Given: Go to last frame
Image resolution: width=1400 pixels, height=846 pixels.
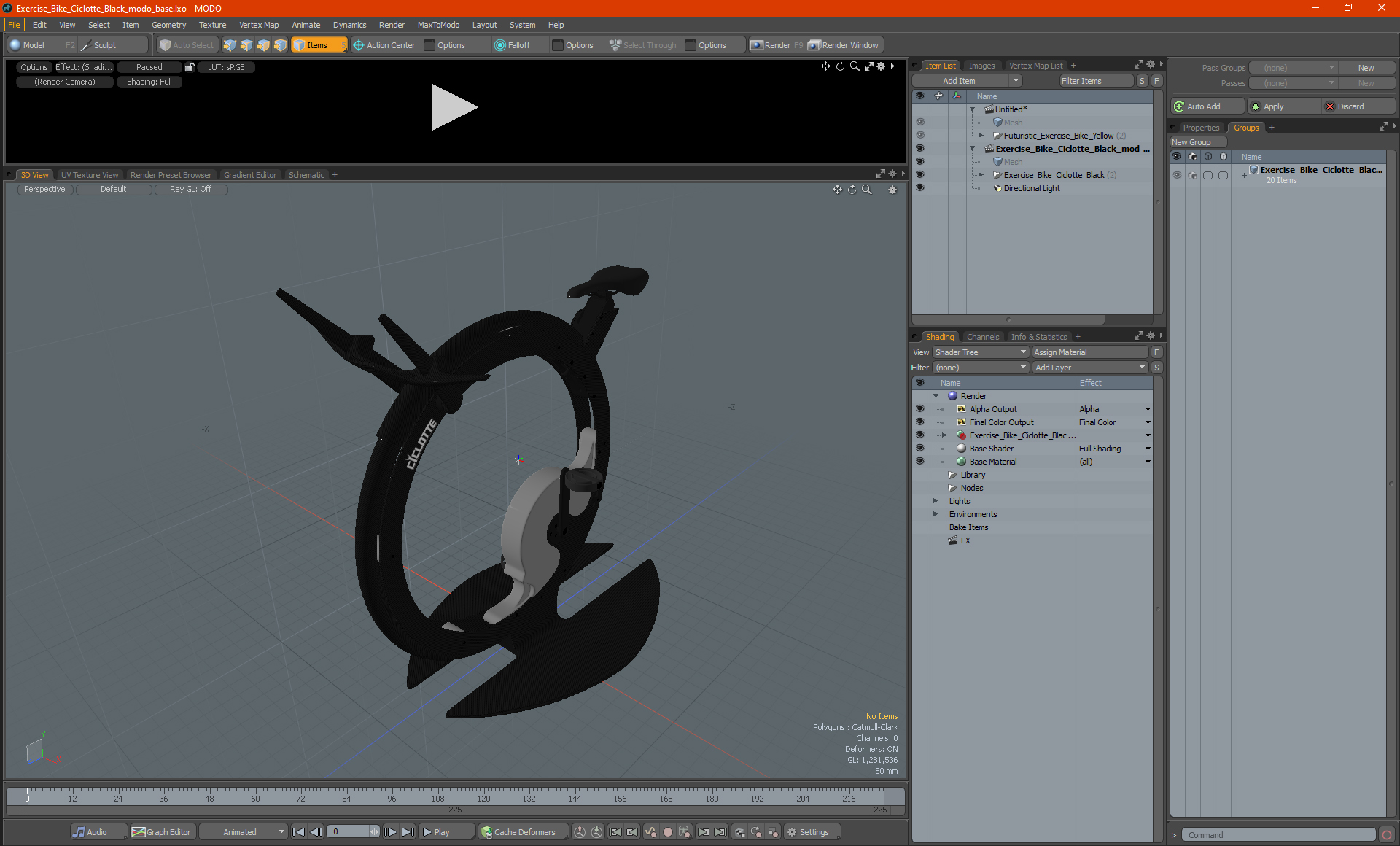Looking at the screenshot, I should tap(408, 832).
